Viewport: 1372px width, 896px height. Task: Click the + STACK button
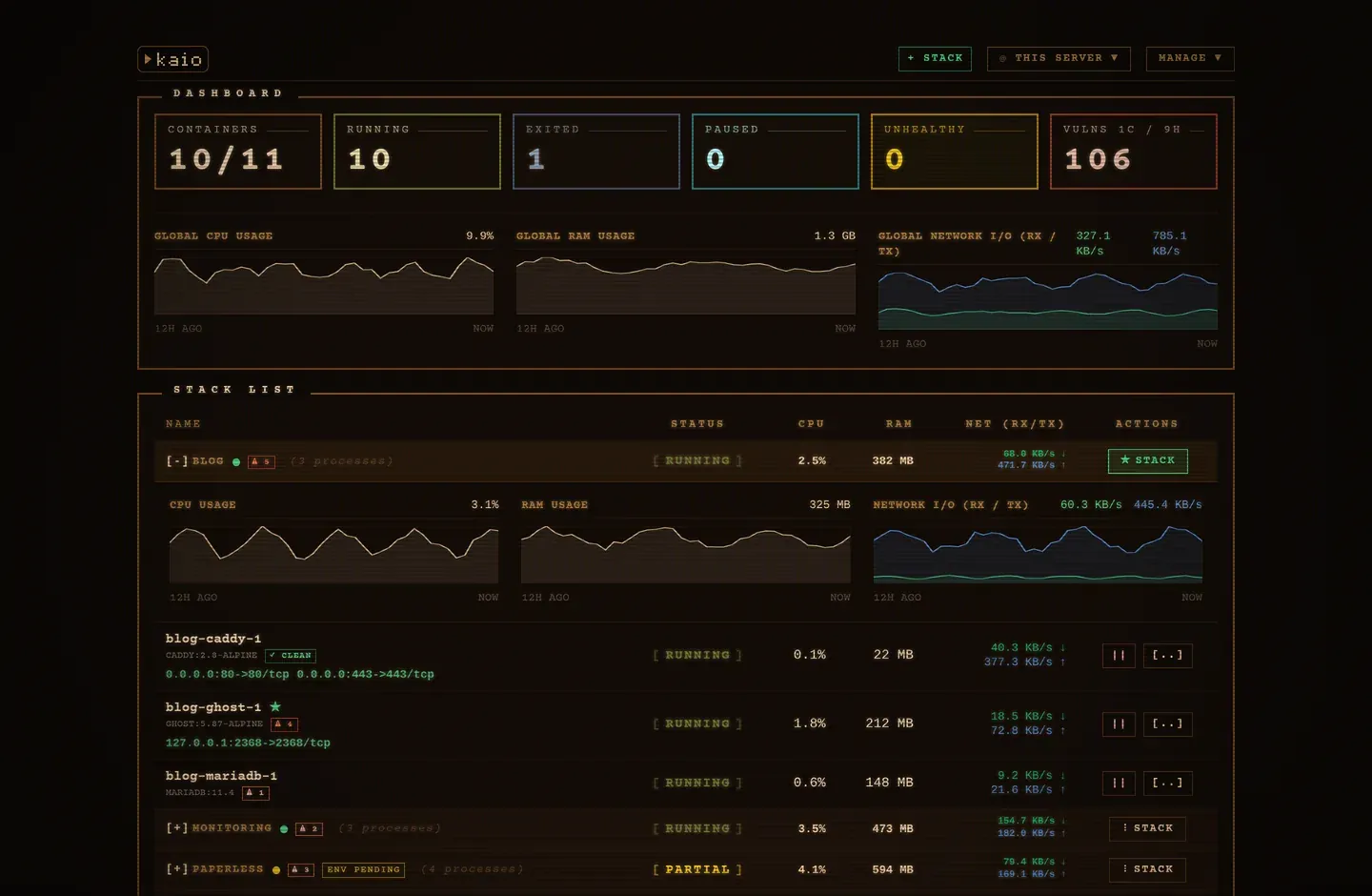coord(935,58)
